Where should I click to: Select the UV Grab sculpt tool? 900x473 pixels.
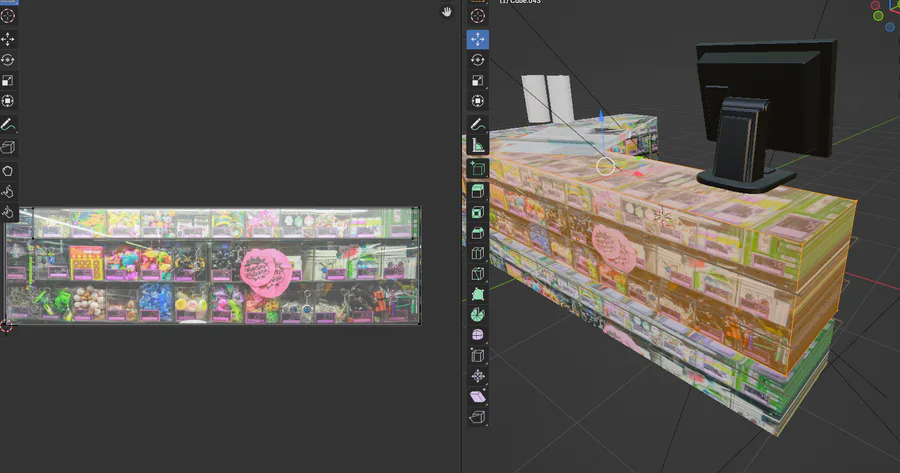tap(7, 171)
